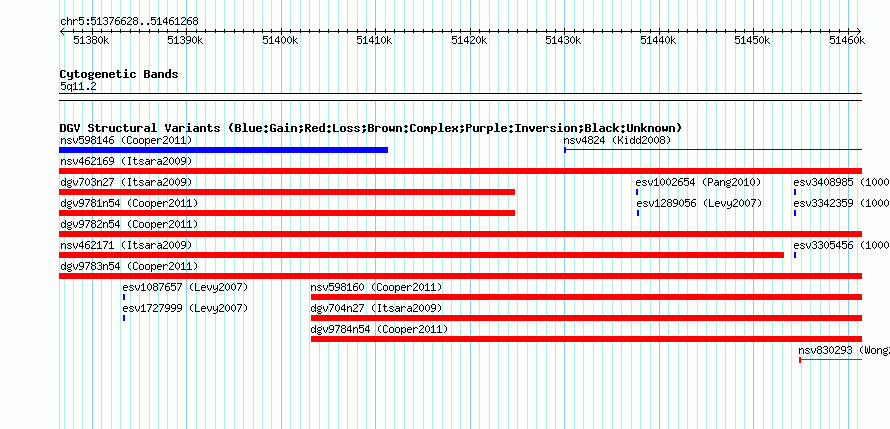Screen dimensions: 890x429
Task: Click the 51380k ruler label
Action: click(91, 40)
